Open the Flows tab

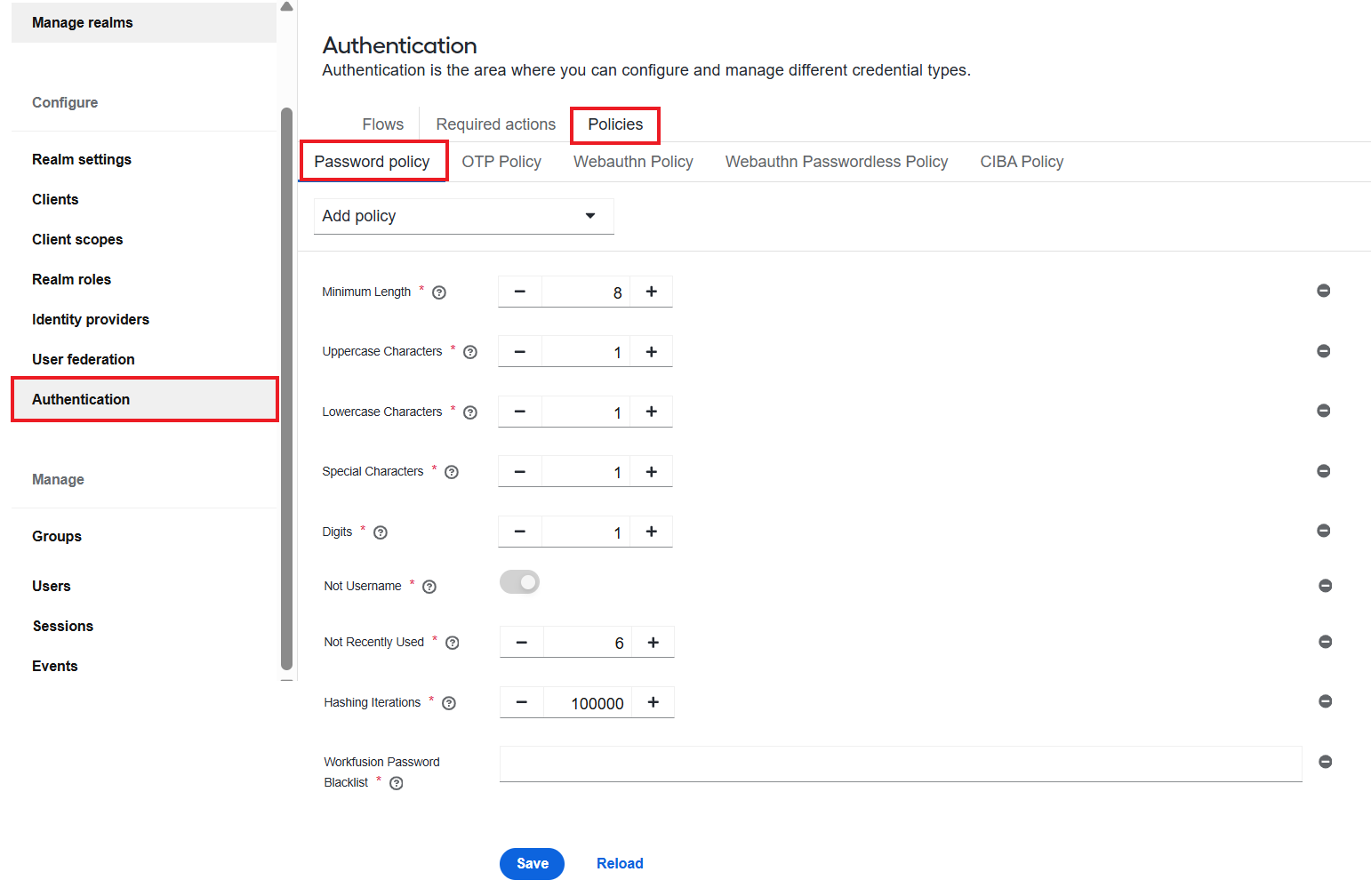click(x=383, y=124)
